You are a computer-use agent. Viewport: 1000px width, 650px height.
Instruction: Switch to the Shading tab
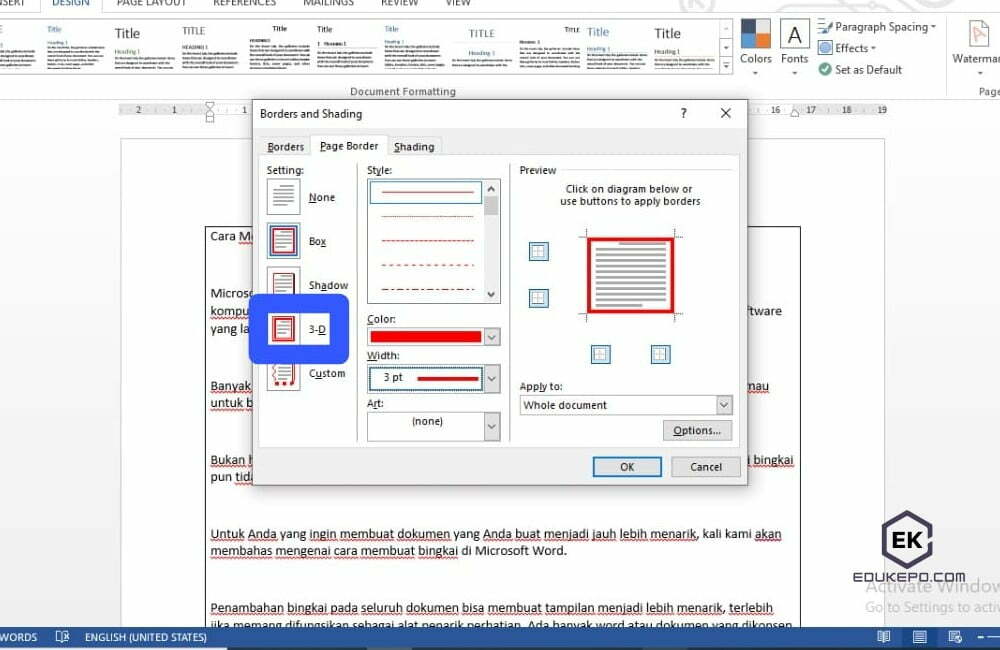coord(414,146)
